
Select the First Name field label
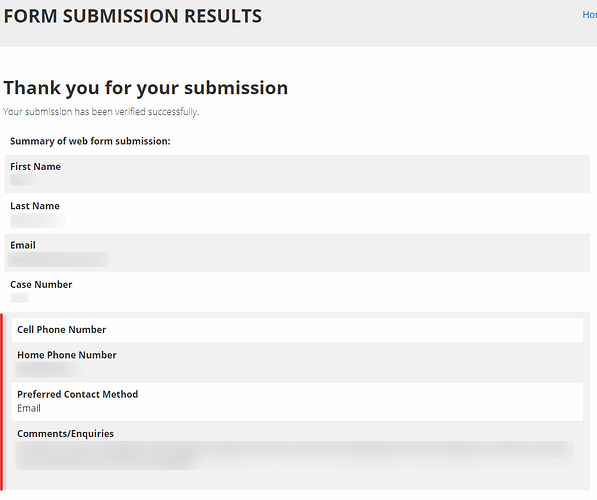(35, 166)
